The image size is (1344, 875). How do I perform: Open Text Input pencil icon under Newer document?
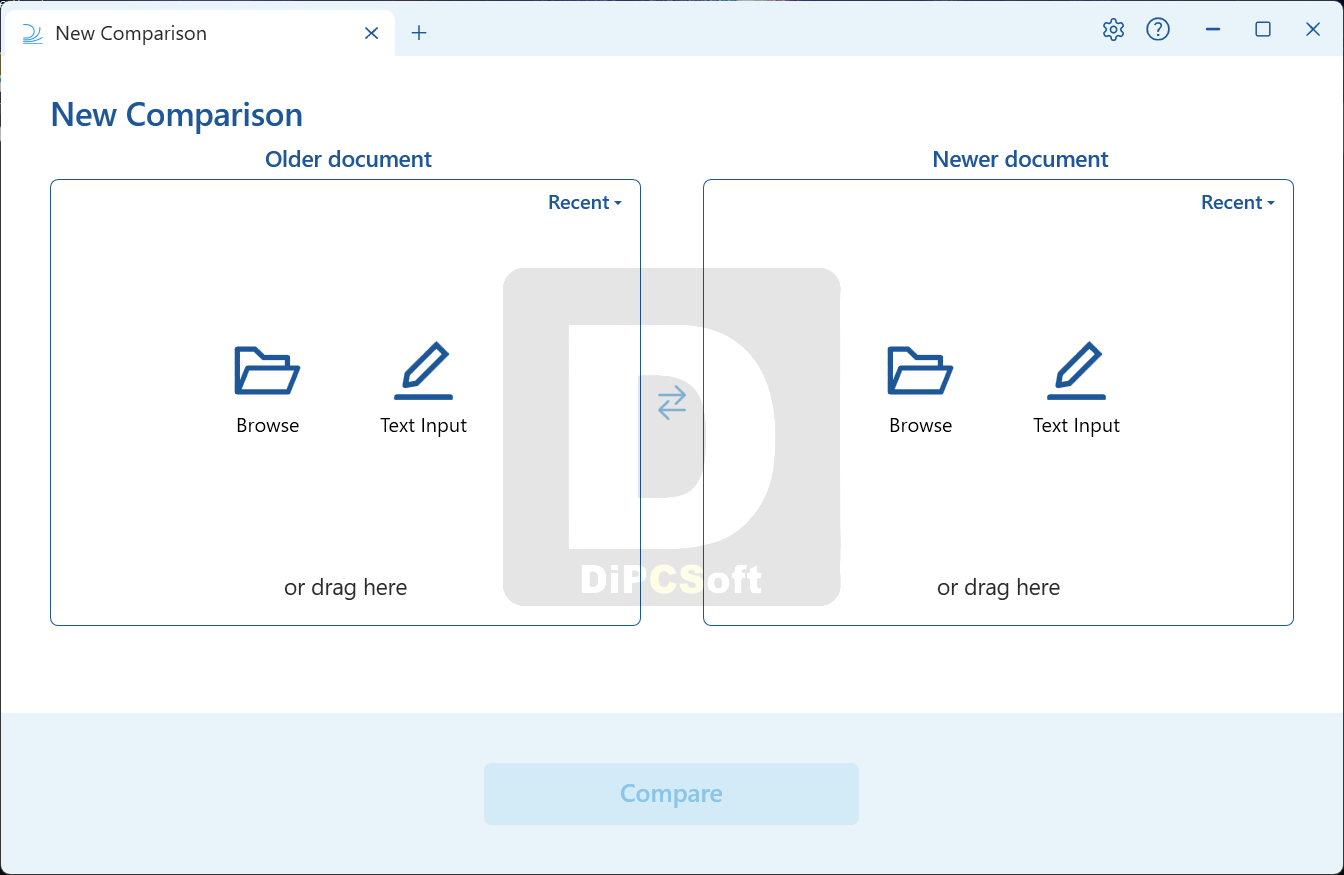click(1076, 371)
